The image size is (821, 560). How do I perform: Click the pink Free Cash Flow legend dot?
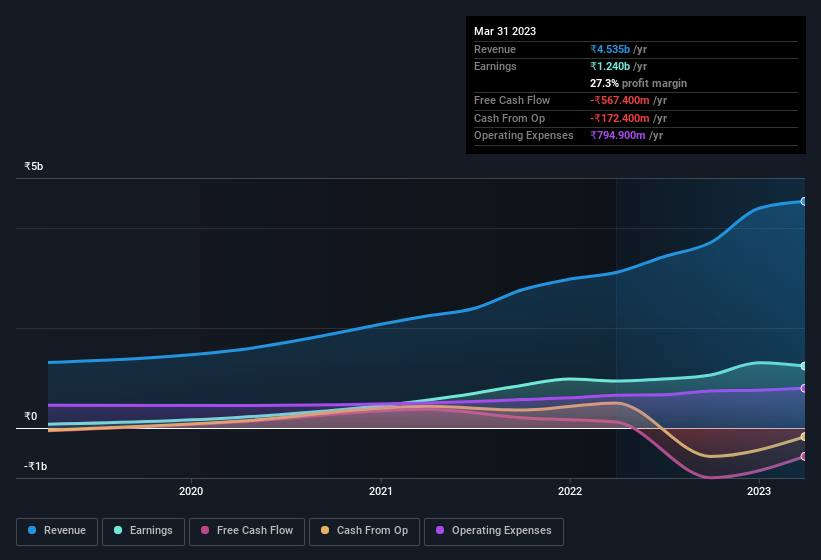coord(205,530)
